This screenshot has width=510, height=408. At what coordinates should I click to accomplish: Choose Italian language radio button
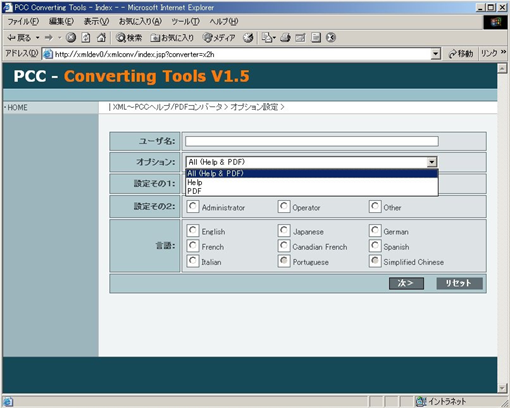193,261
